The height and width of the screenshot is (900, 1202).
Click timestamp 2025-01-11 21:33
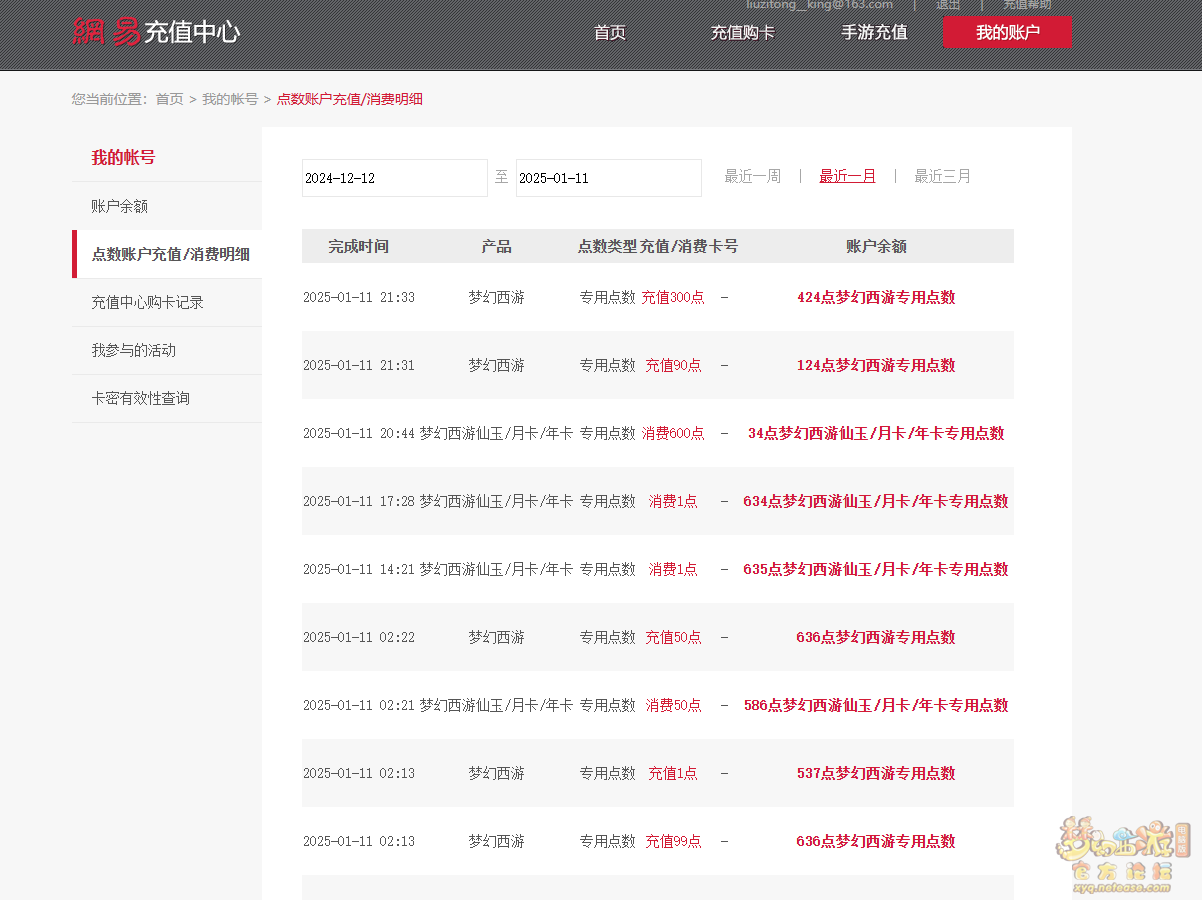point(359,297)
